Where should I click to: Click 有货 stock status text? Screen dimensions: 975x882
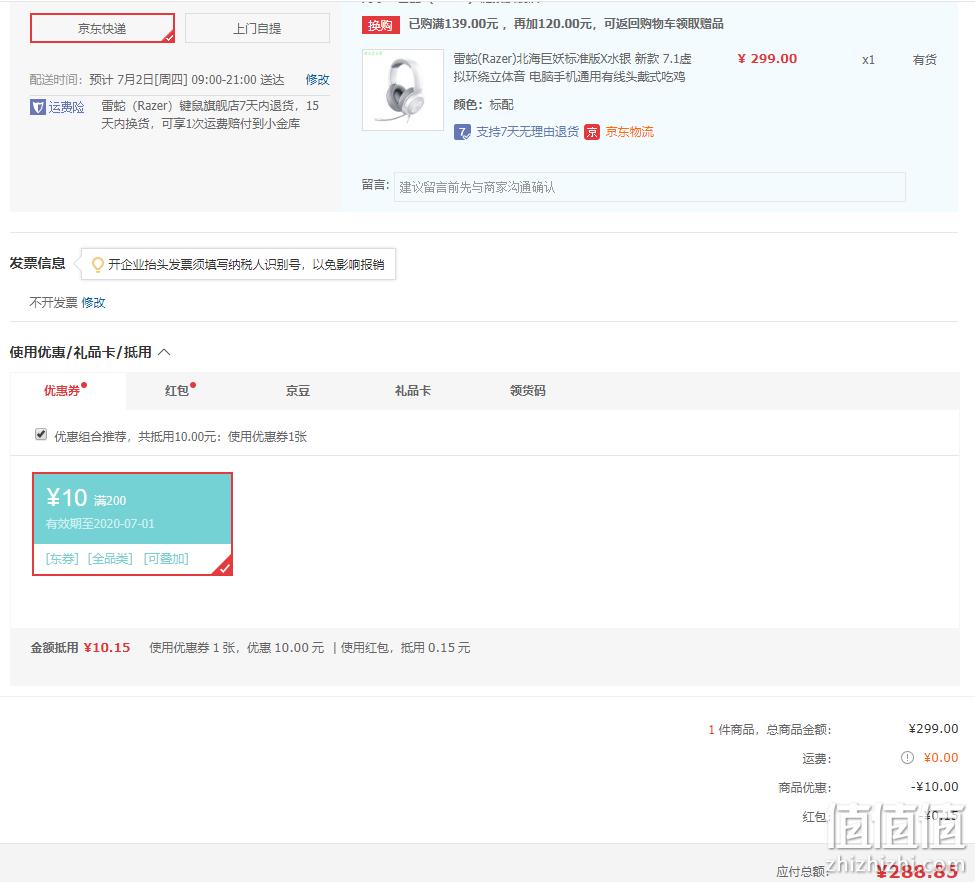tap(925, 60)
